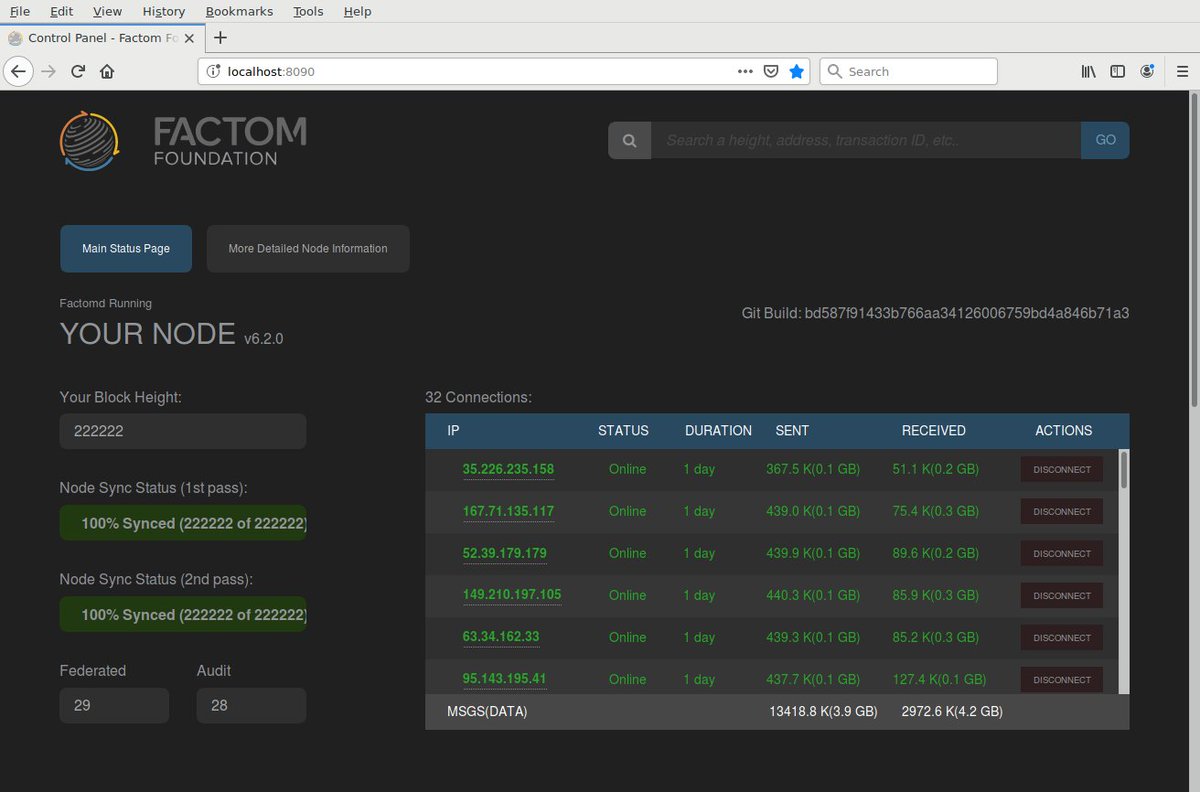Image resolution: width=1200 pixels, height=792 pixels.
Task: Open IP link 95.143.195.41
Action: (504, 679)
